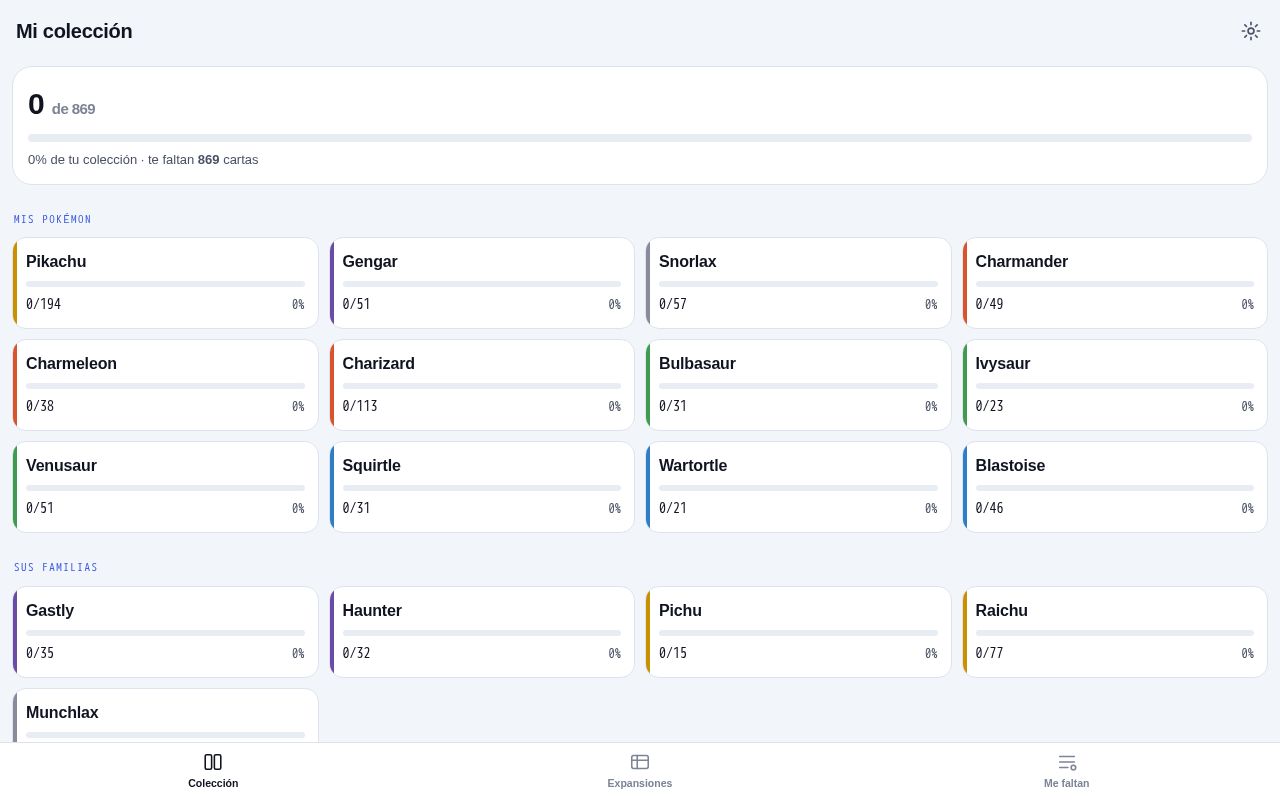Click the Expansiones tab icon
Viewport: 1280px width, 800px height.
click(640, 762)
